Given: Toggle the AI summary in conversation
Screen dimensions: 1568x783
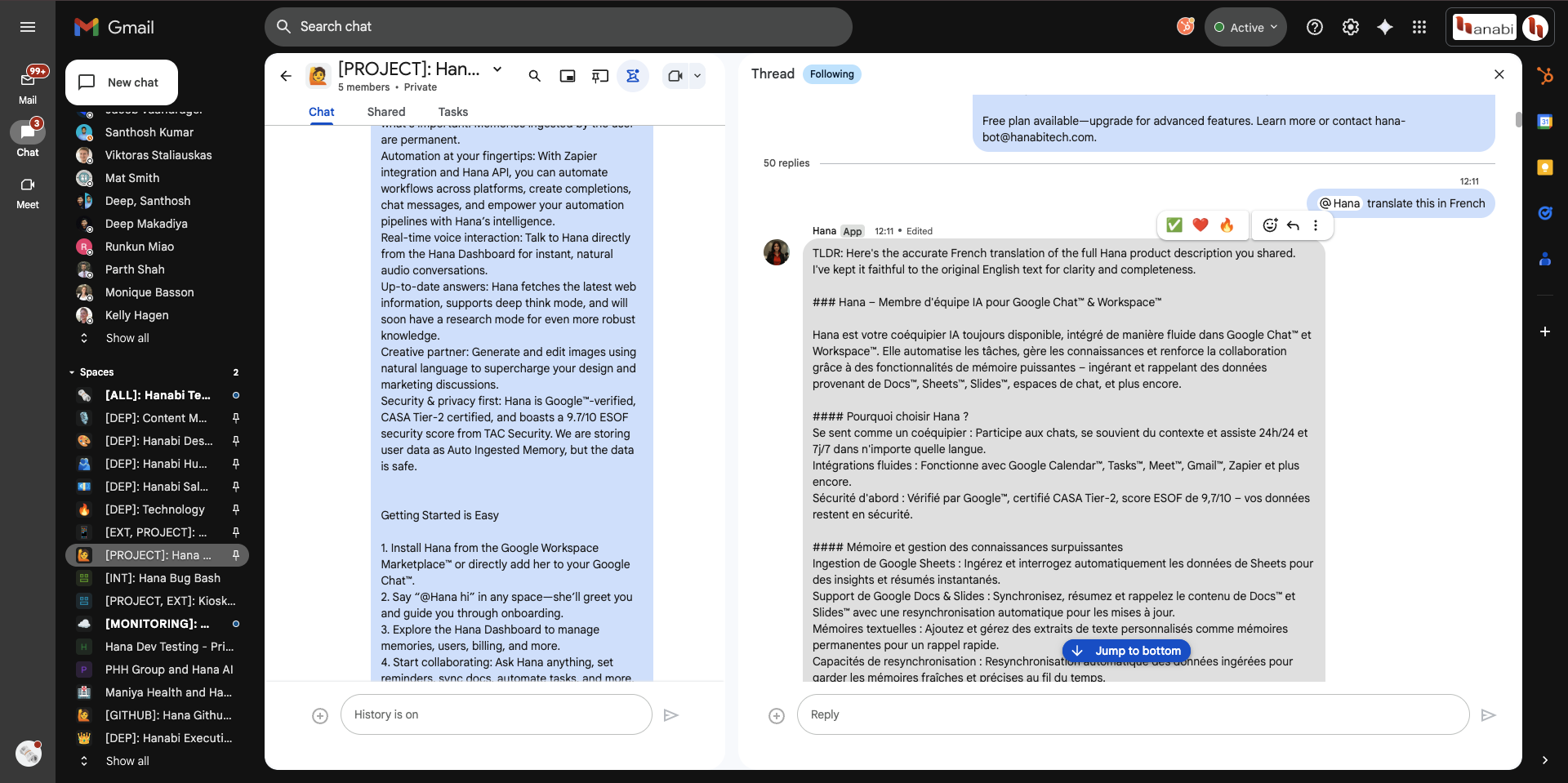Looking at the screenshot, I should pyautogui.click(x=633, y=76).
